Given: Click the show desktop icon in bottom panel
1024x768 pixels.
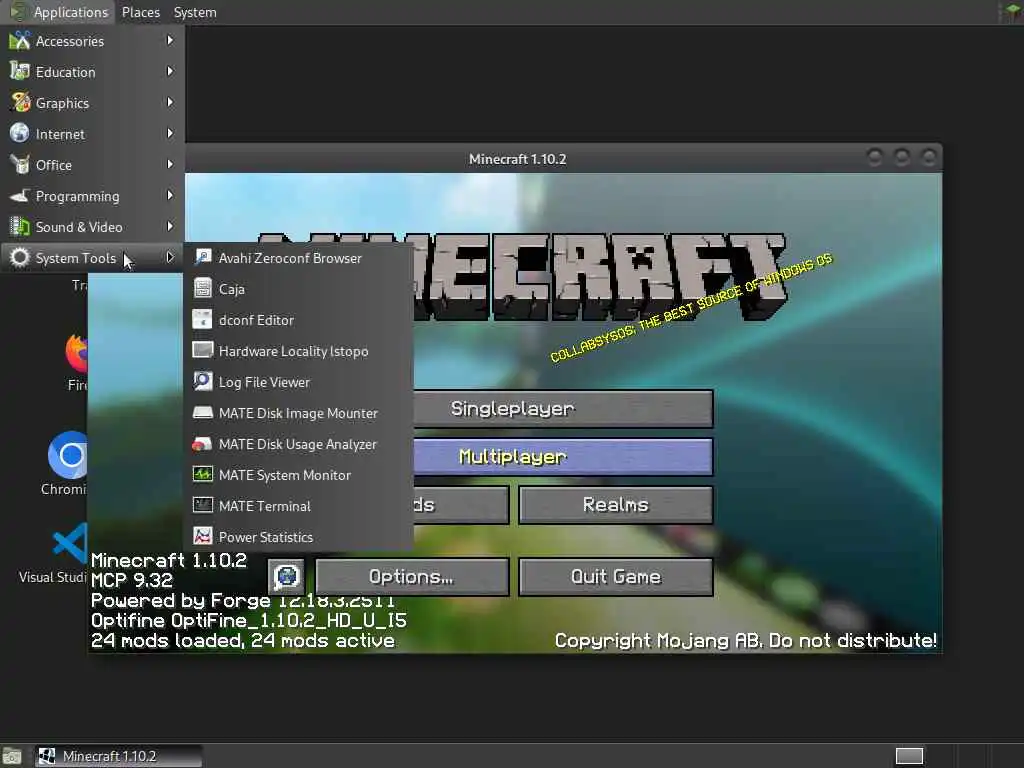Looking at the screenshot, I should coord(11,756).
